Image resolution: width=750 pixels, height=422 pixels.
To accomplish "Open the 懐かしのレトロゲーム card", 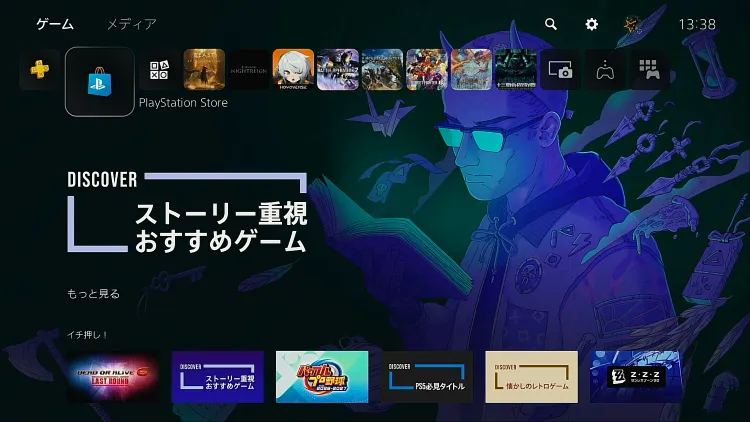I will pos(531,377).
